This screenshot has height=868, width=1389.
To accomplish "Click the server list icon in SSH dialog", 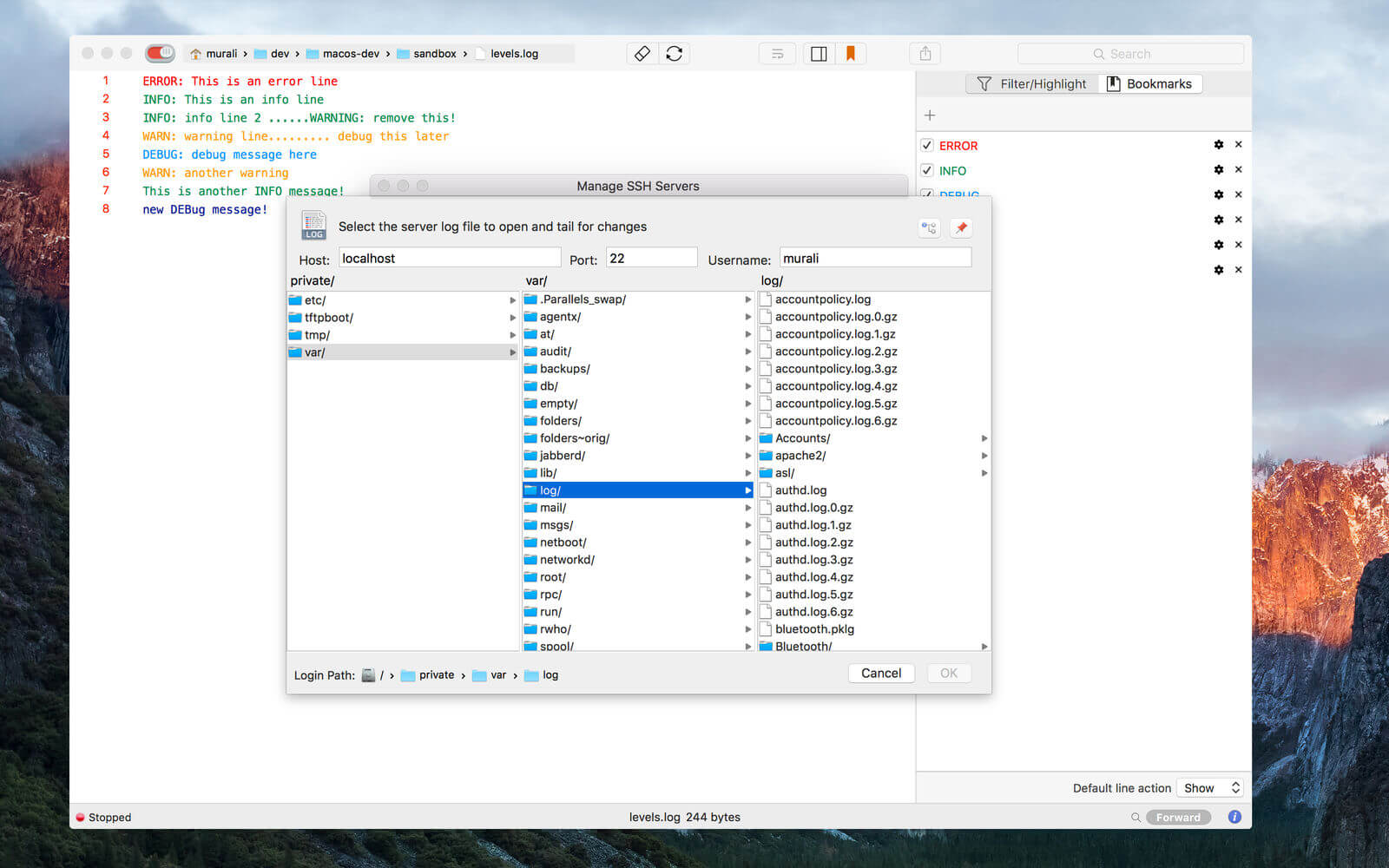I will point(930,228).
